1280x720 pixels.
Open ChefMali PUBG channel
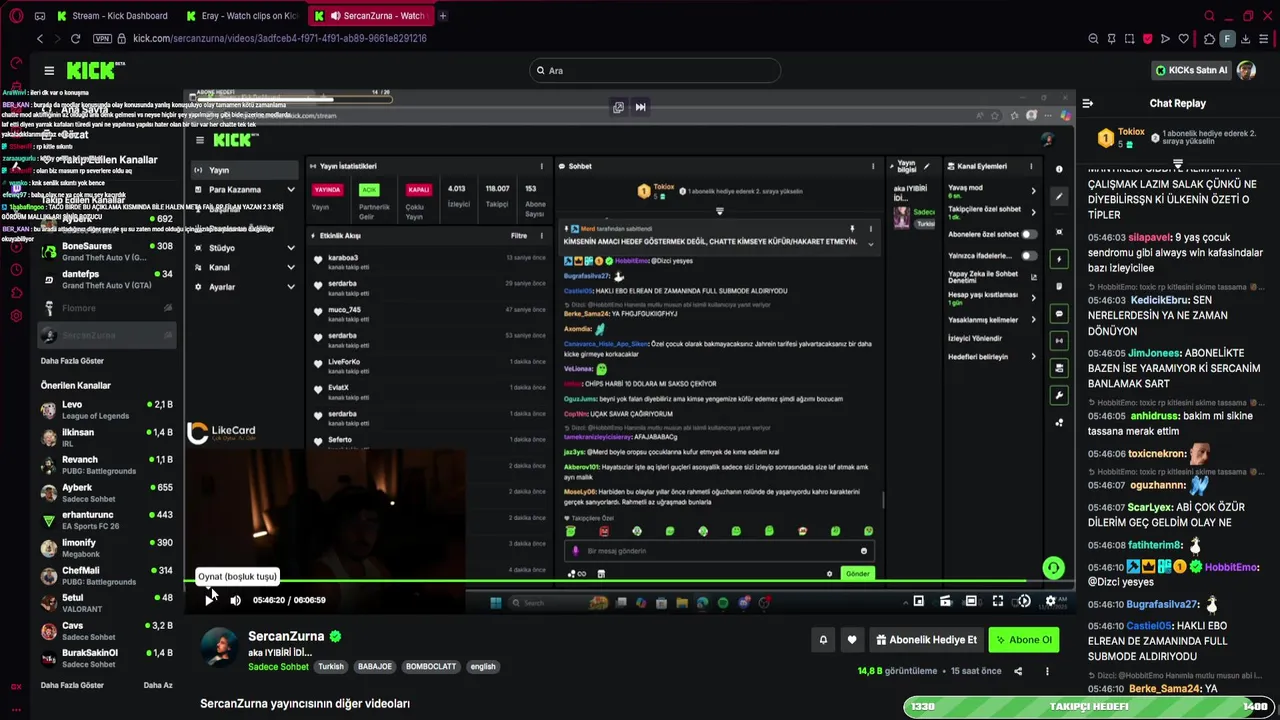point(108,576)
